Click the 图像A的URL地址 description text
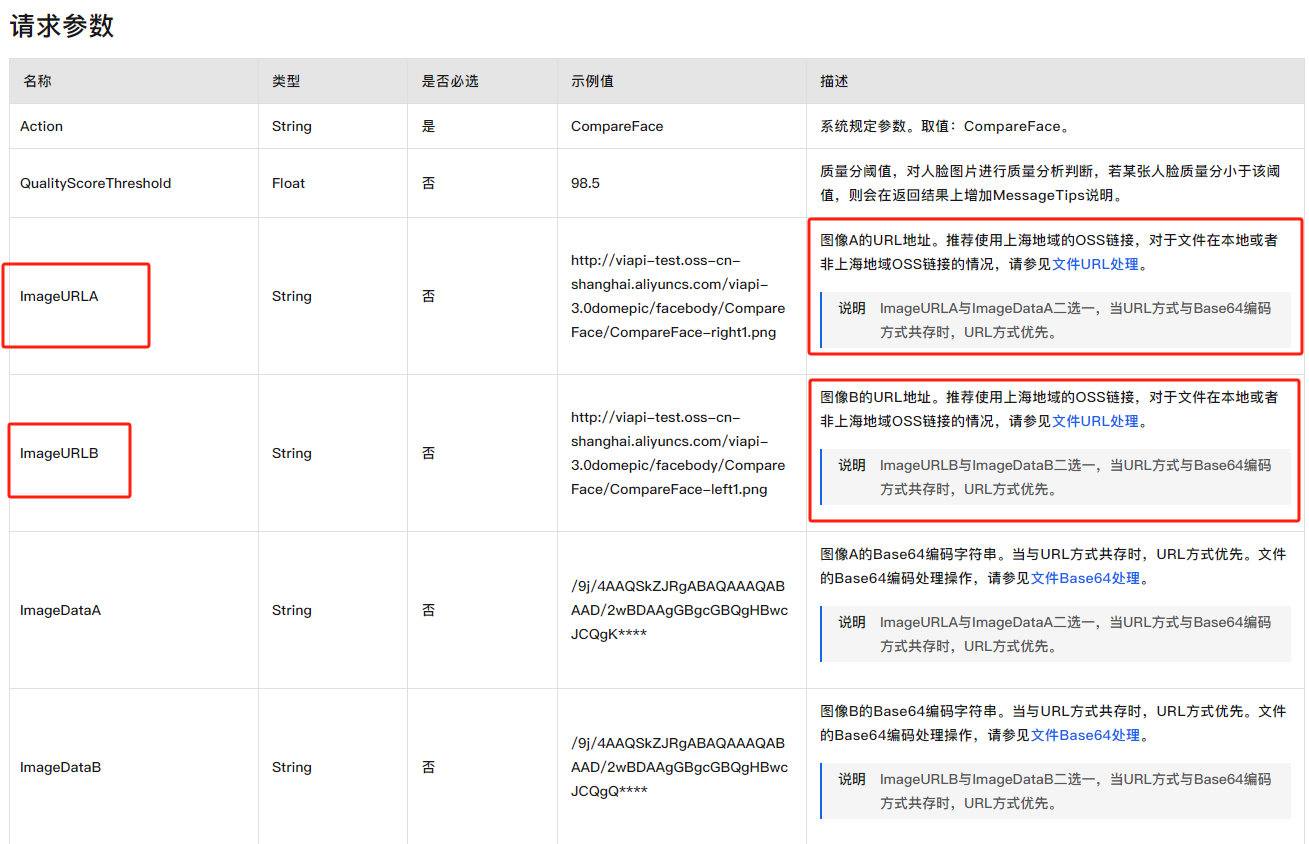The height and width of the screenshot is (844, 1309). coord(1049,253)
